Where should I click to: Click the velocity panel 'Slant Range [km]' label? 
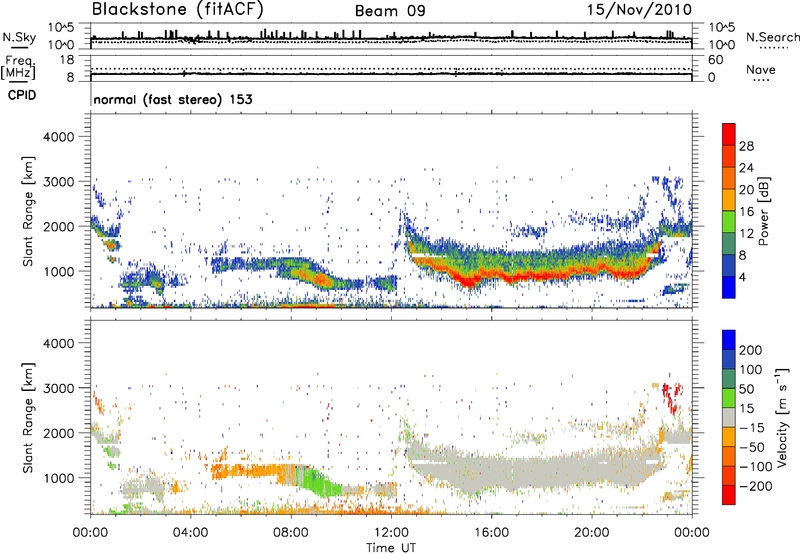(28, 417)
